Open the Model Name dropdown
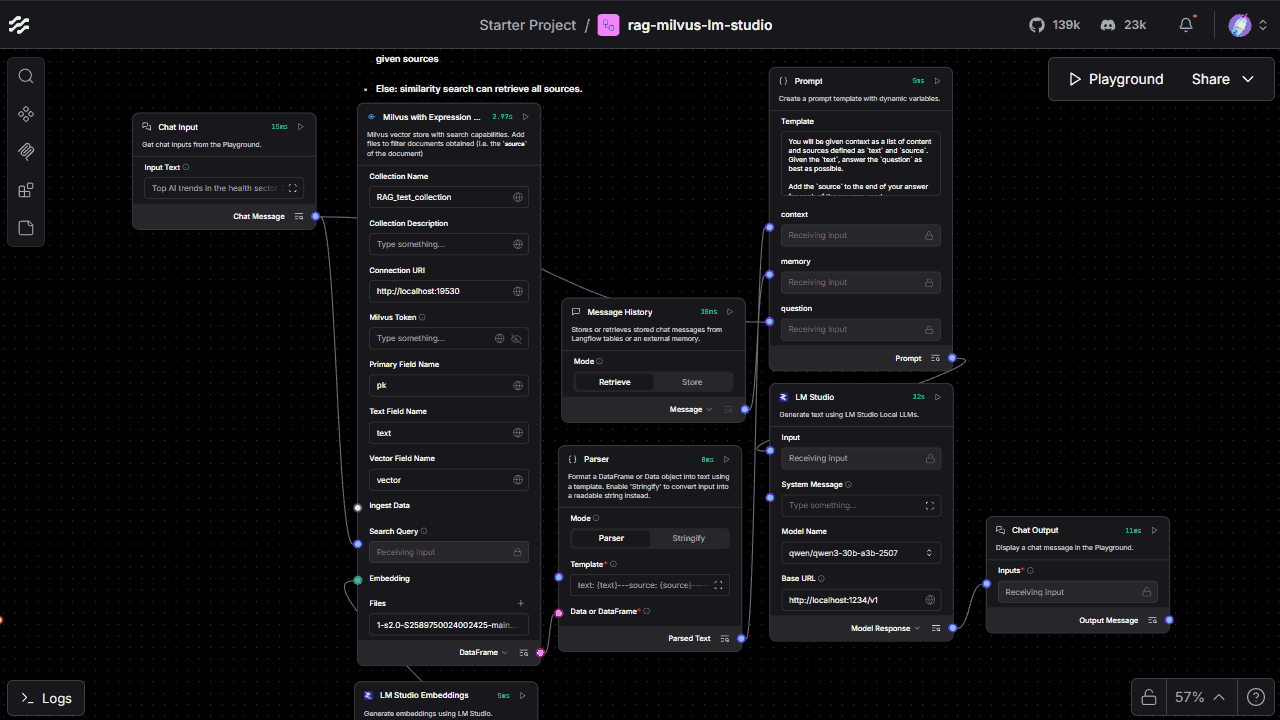The width and height of the screenshot is (1280, 720). (860, 553)
